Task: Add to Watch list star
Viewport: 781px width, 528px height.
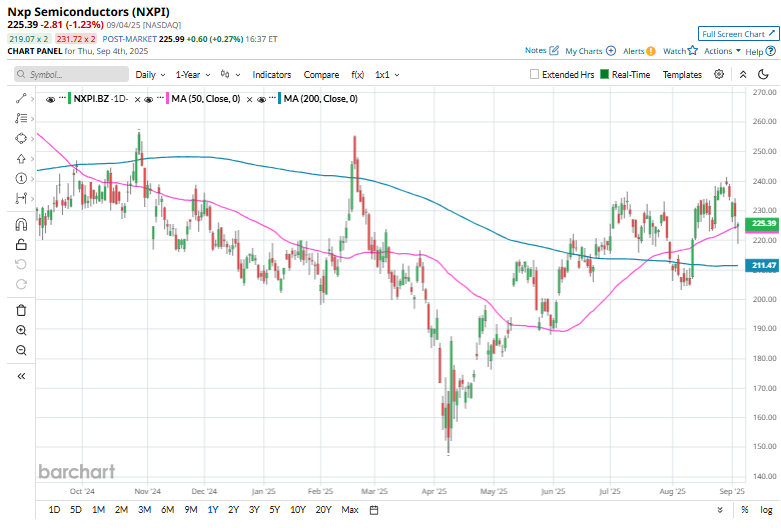Action: tap(692, 50)
